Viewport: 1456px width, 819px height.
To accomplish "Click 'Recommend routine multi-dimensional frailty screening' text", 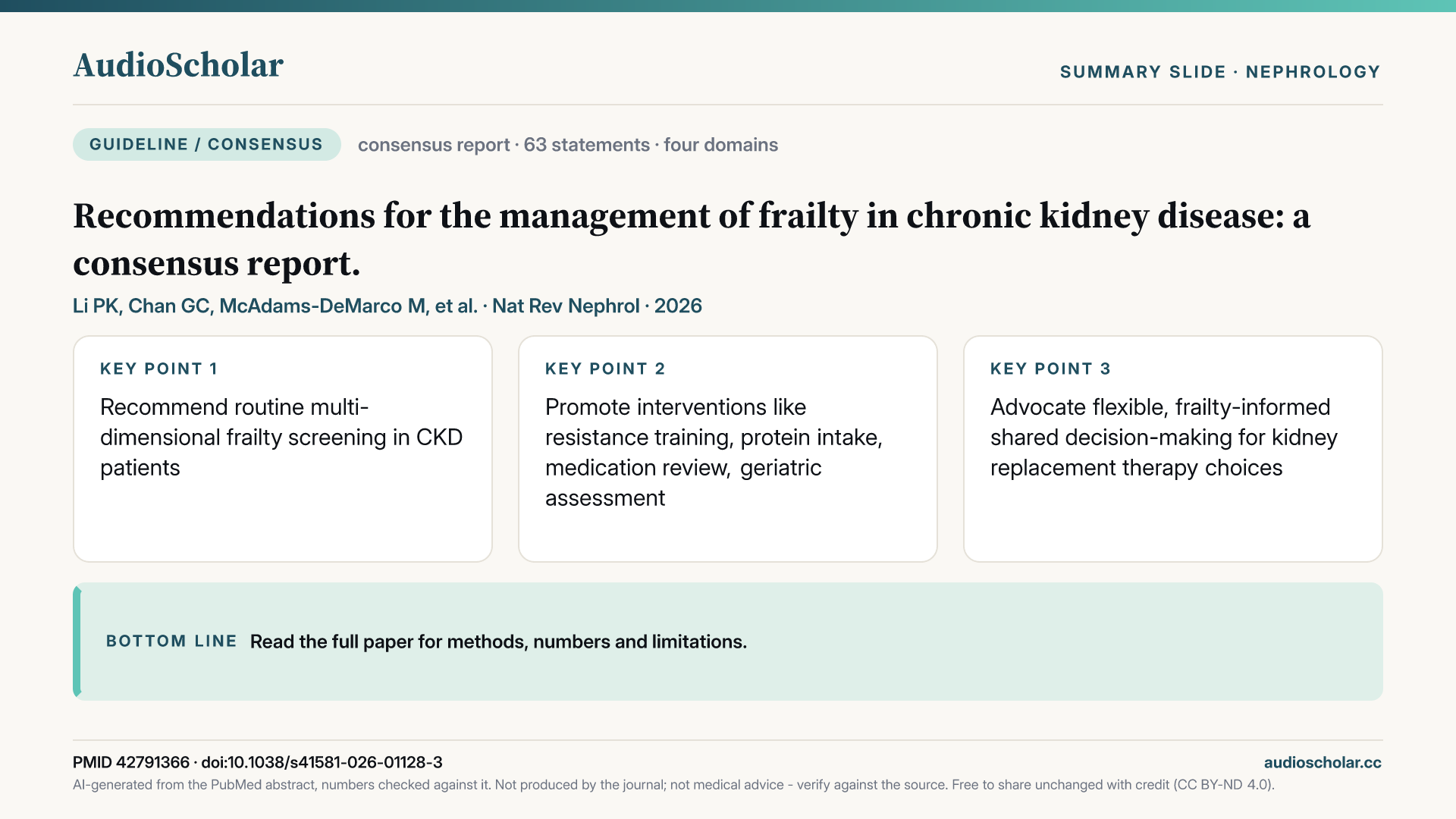I will 281,438.
